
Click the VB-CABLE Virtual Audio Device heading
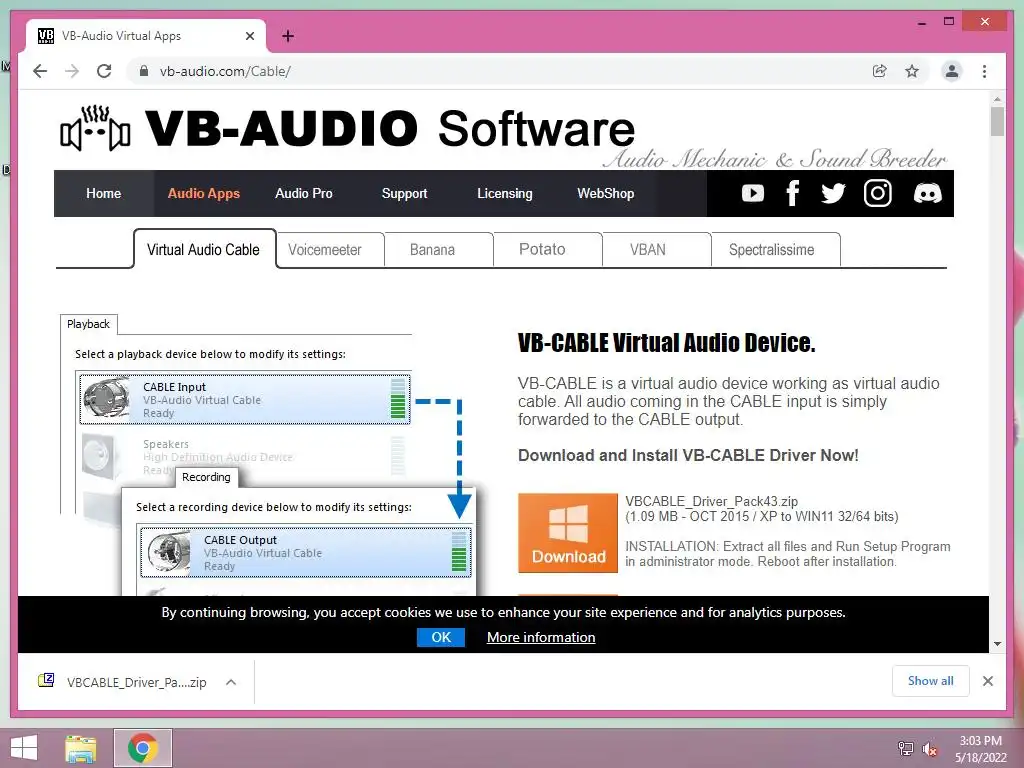click(x=666, y=343)
